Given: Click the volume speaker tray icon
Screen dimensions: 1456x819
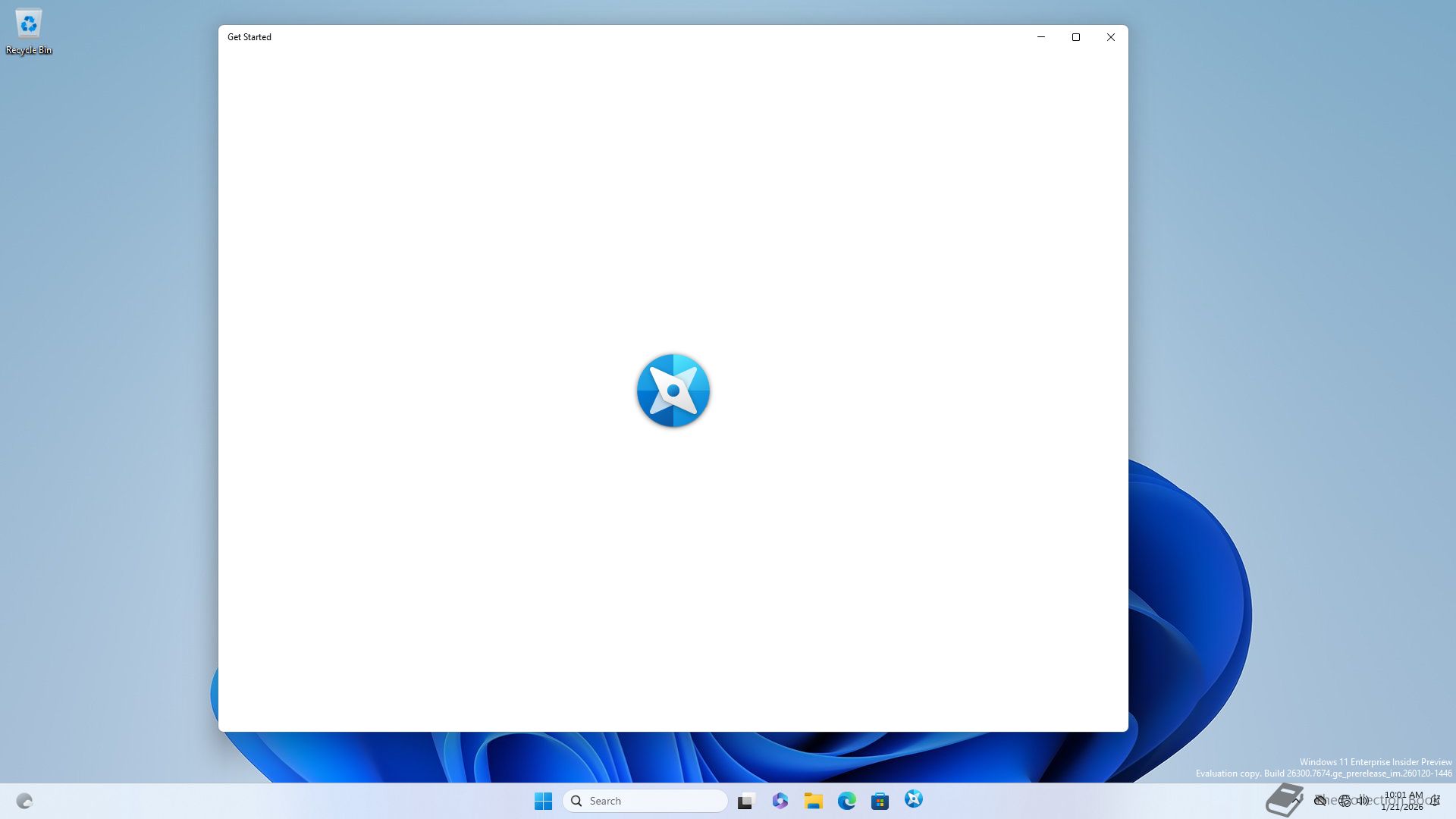Looking at the screenshot, I should [1363, 801].
